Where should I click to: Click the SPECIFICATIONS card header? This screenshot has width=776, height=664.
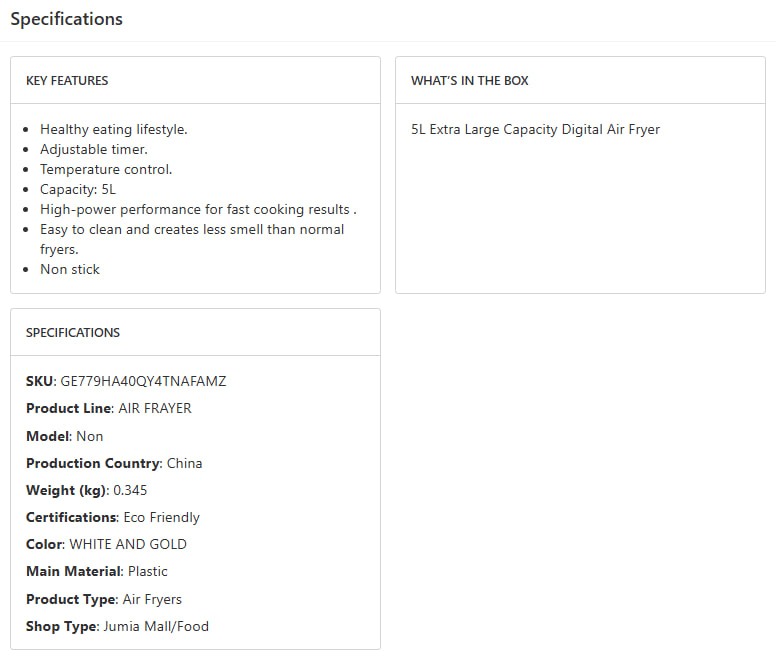point(72,332)
